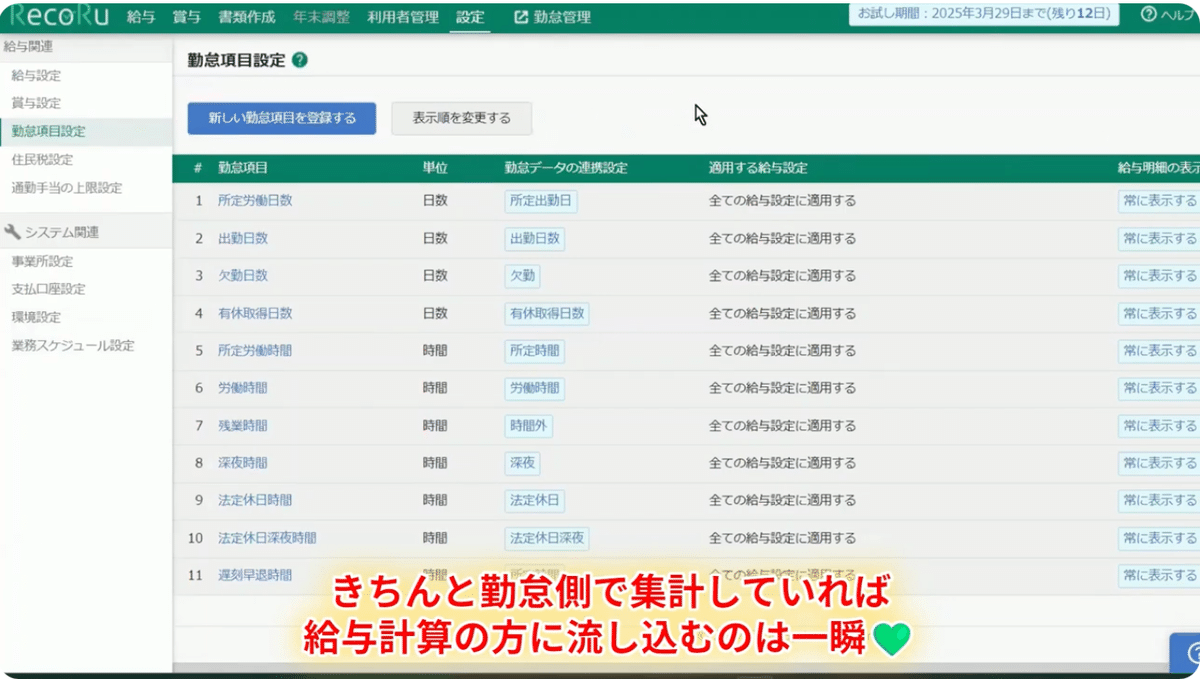
Task: Open the 所定労働時間 item
Action: coord(255,351)
